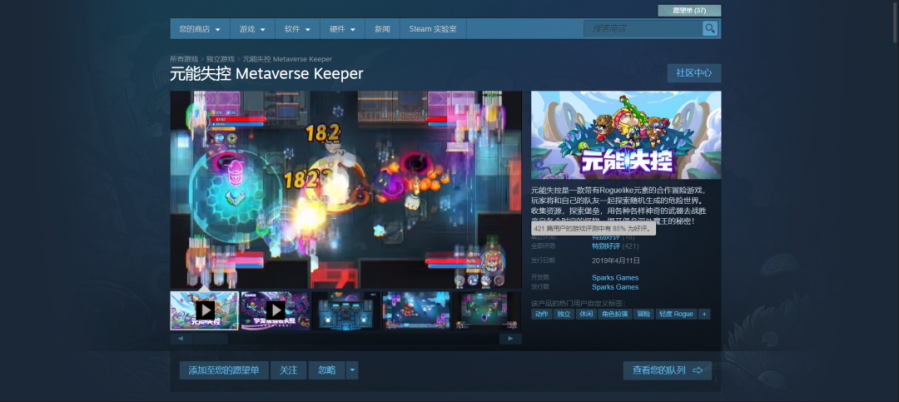Screen dimensions: 899x402
Task: Click the 独立游戏 breadcrumb link
Action: (x=221, y=59)
